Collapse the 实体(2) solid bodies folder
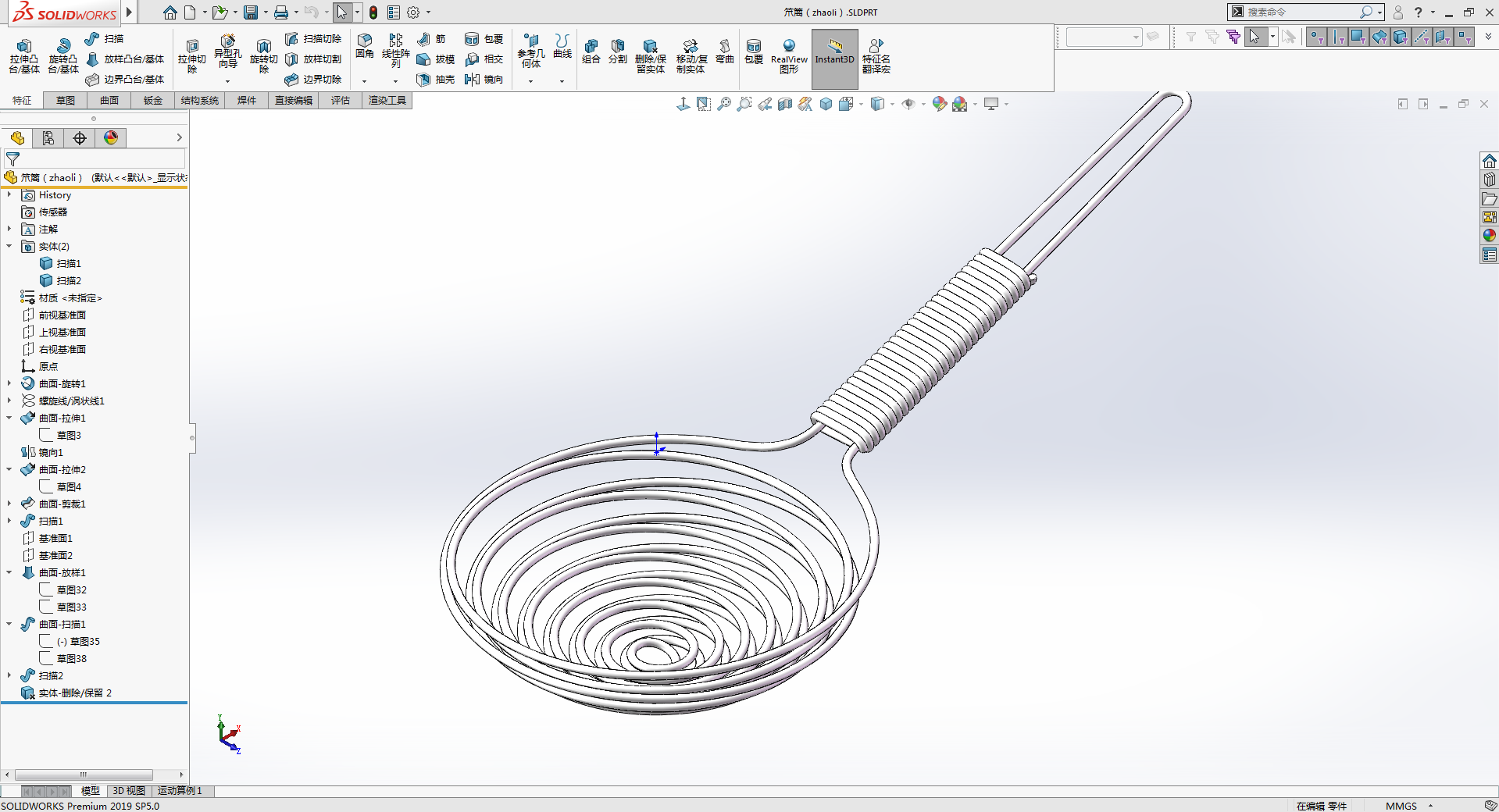This screenshot has height=812, width=1499. (9, 246)
